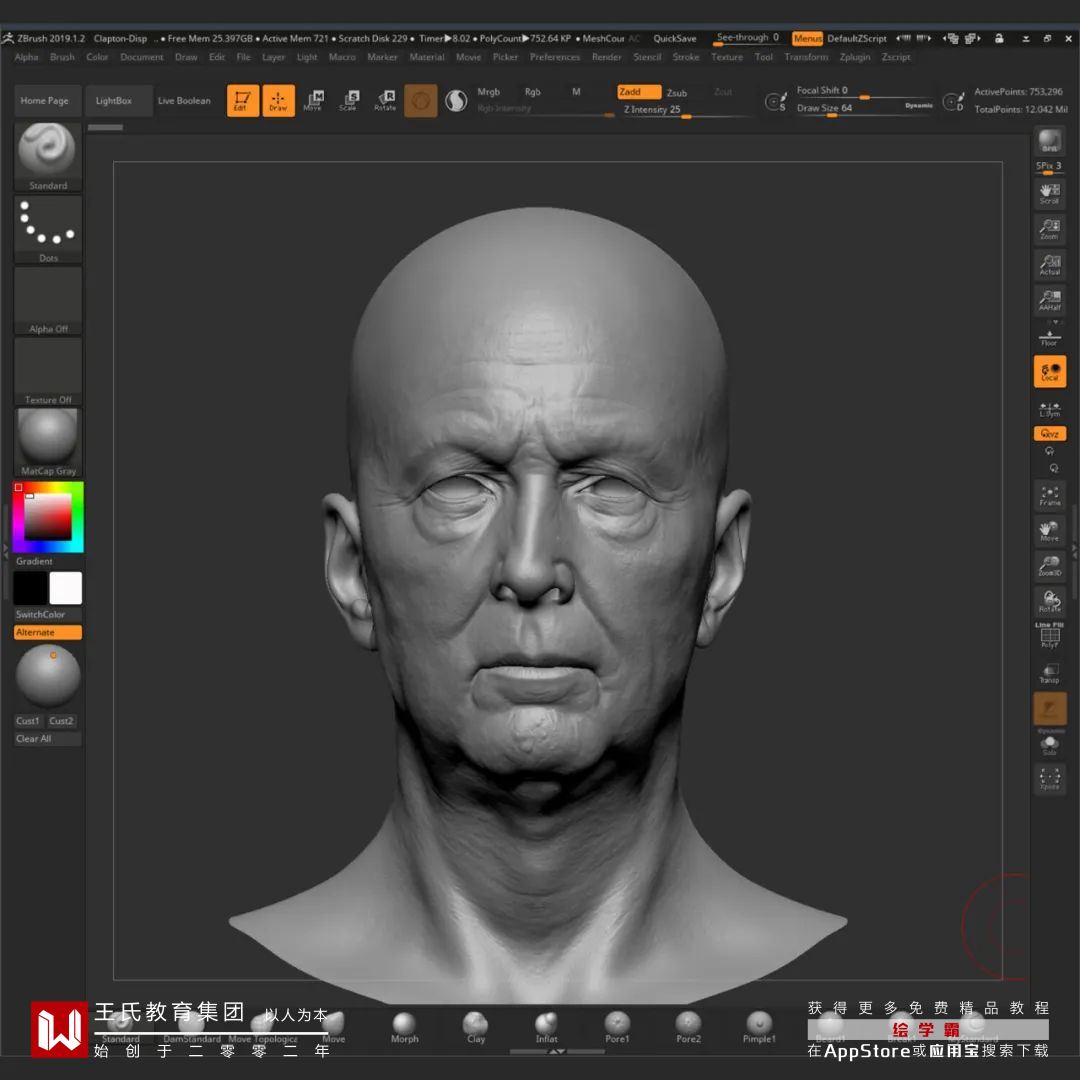Toggle Transp transparency
The image size is (1080, 1080).
coord(1050,674)
